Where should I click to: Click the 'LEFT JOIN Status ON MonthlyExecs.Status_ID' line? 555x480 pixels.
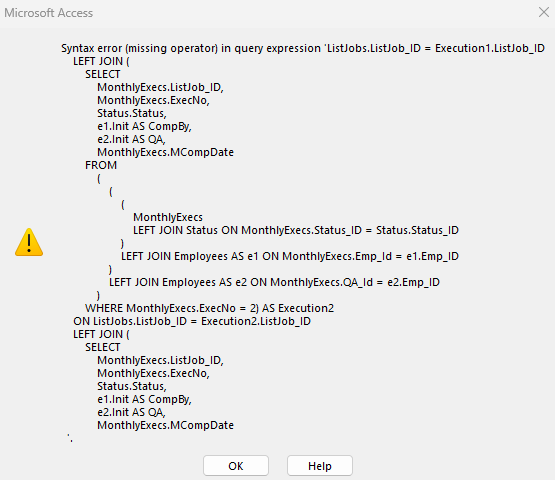point(296,230)
